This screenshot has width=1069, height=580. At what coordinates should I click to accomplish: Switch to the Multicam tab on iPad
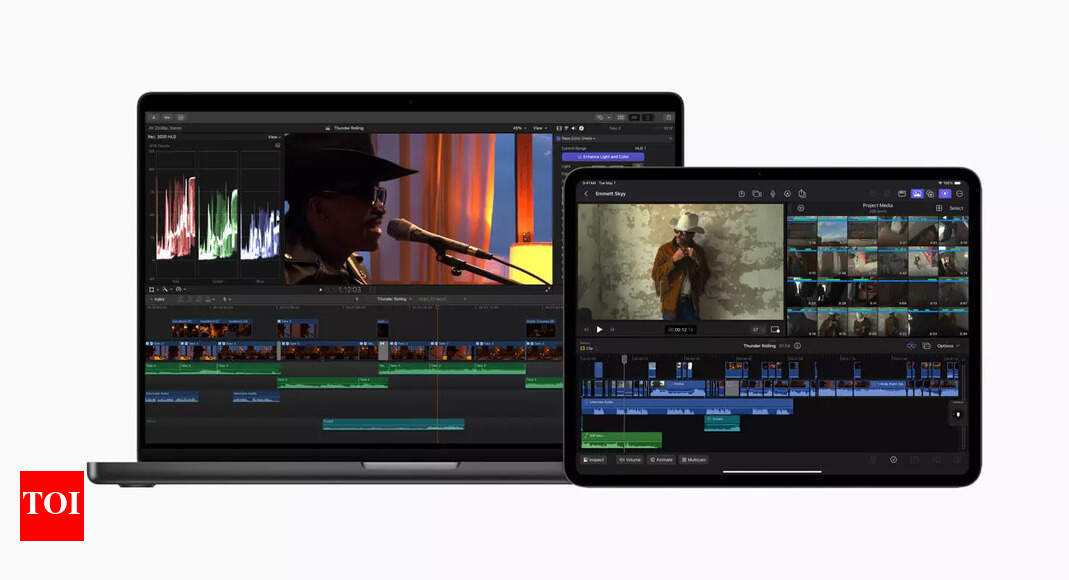(693, 459)
